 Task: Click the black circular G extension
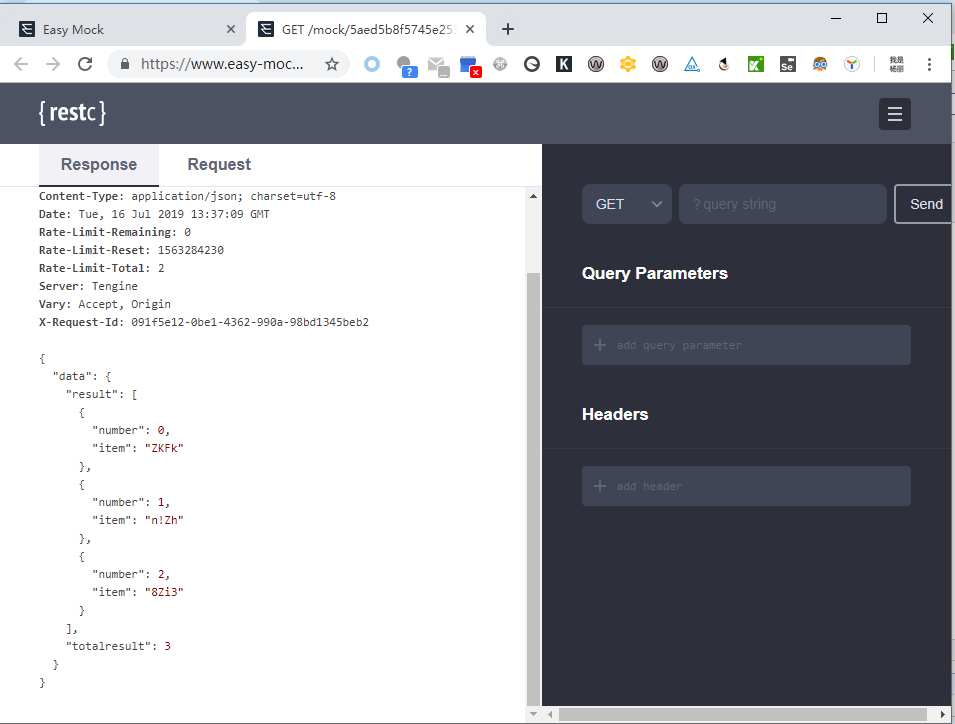point(532,64)
